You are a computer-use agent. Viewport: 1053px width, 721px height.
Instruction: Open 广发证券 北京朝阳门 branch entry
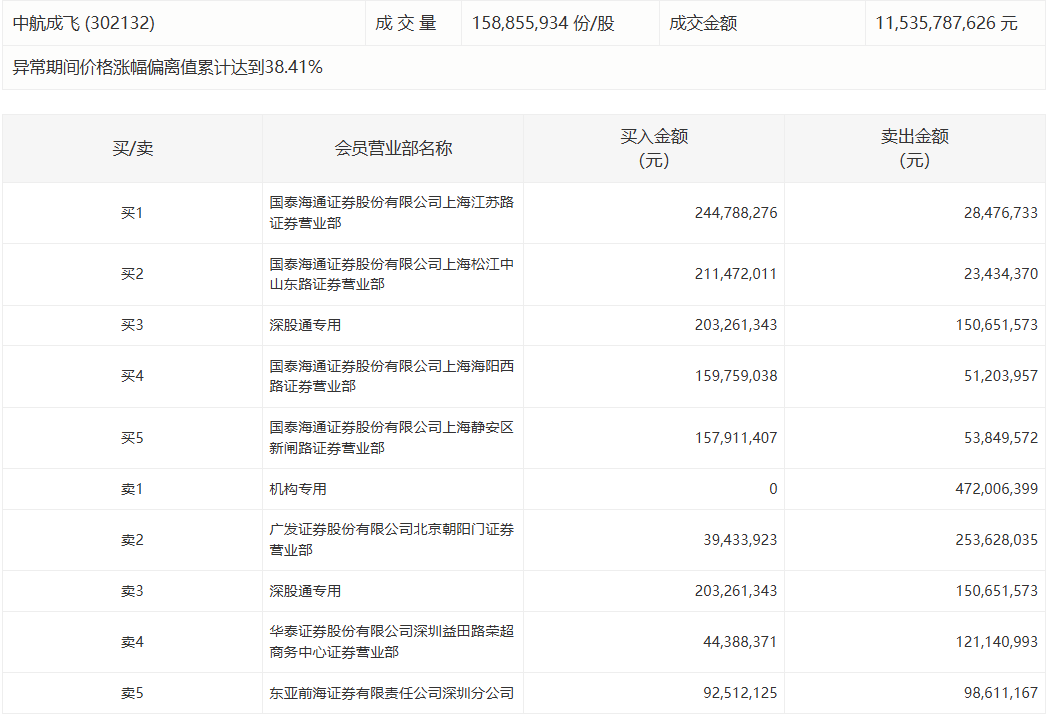point(392,540)
